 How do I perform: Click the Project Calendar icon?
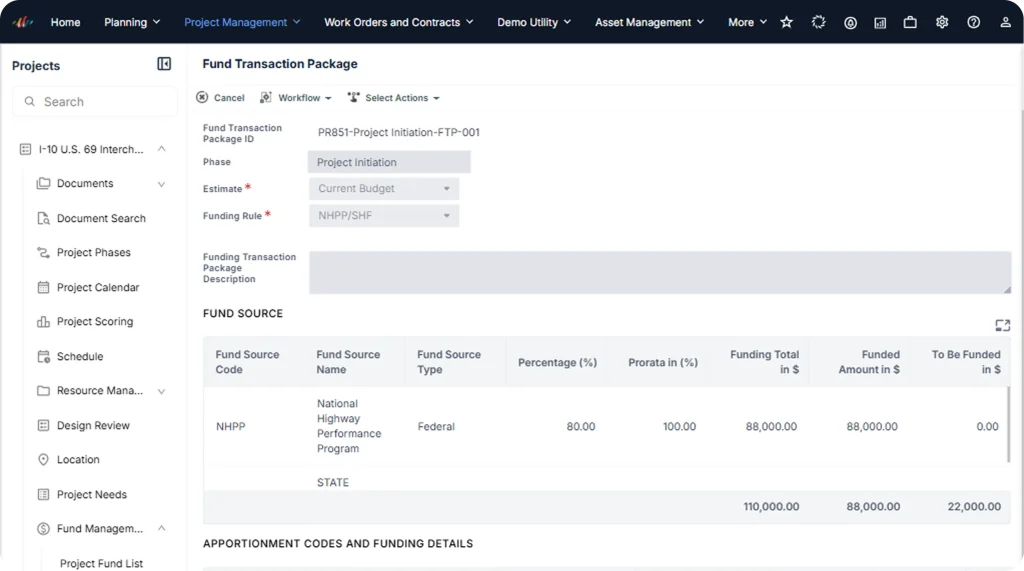(43, 287)
